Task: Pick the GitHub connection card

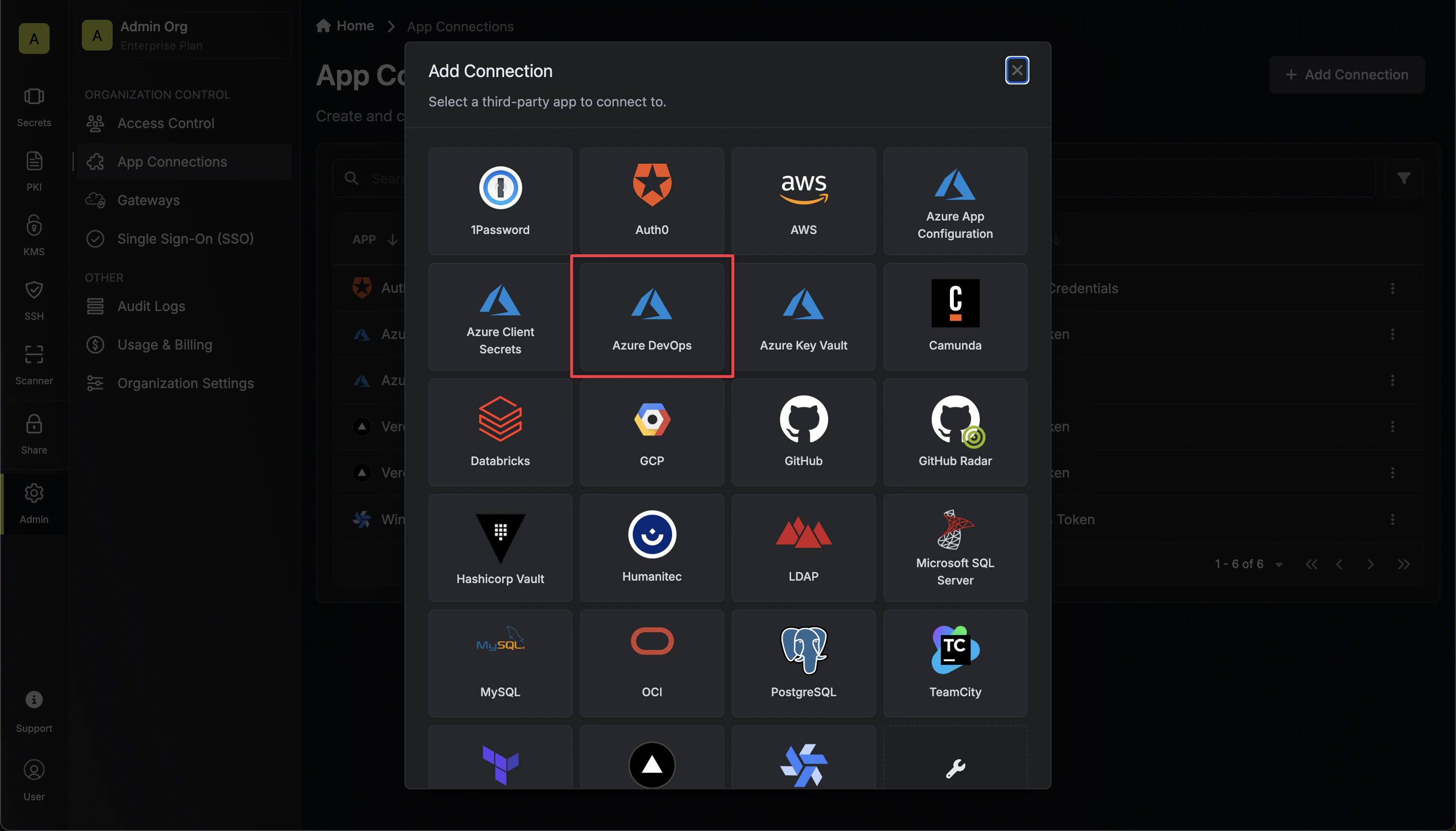Action: pos(804,432)
